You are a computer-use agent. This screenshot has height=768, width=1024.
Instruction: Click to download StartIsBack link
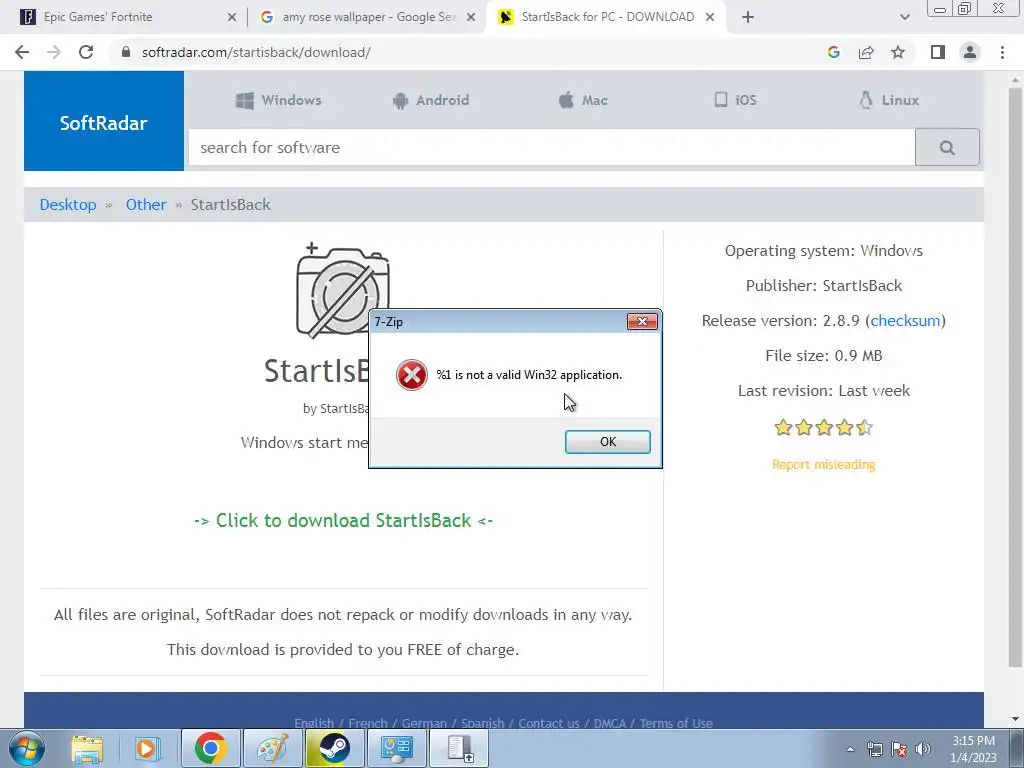(343, 520)
